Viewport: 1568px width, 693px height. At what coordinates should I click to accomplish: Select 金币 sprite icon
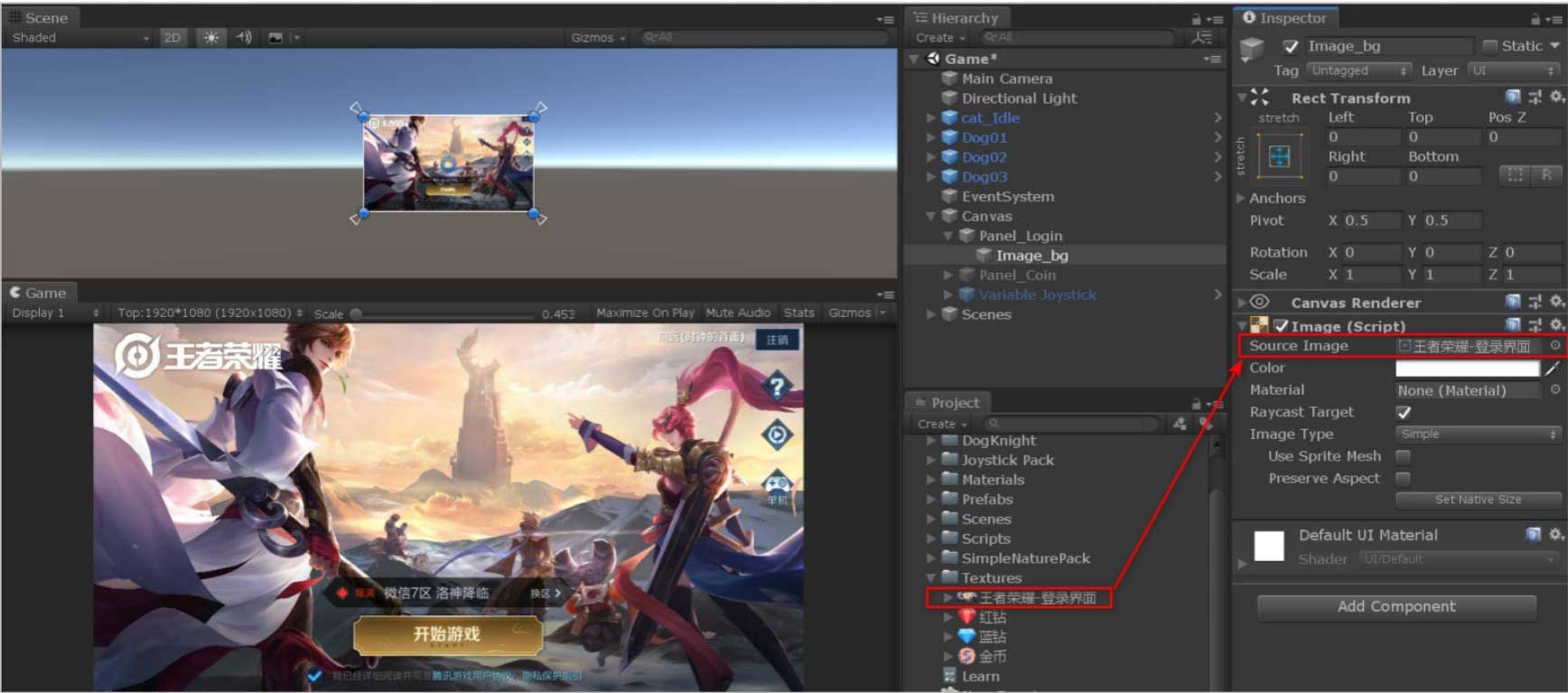pos(966,657)
